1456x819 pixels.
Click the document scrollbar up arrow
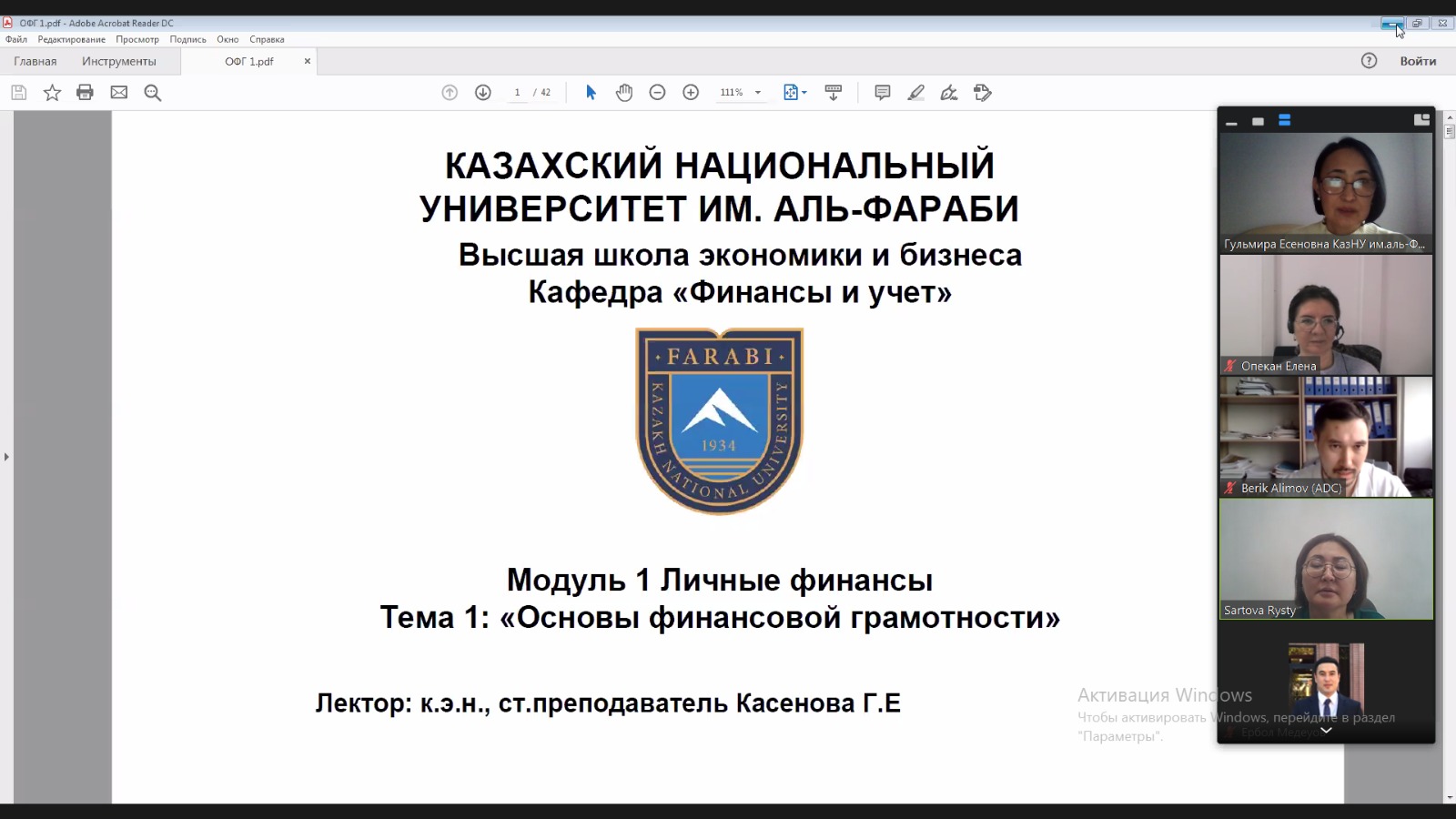[x=1450, y=117]
